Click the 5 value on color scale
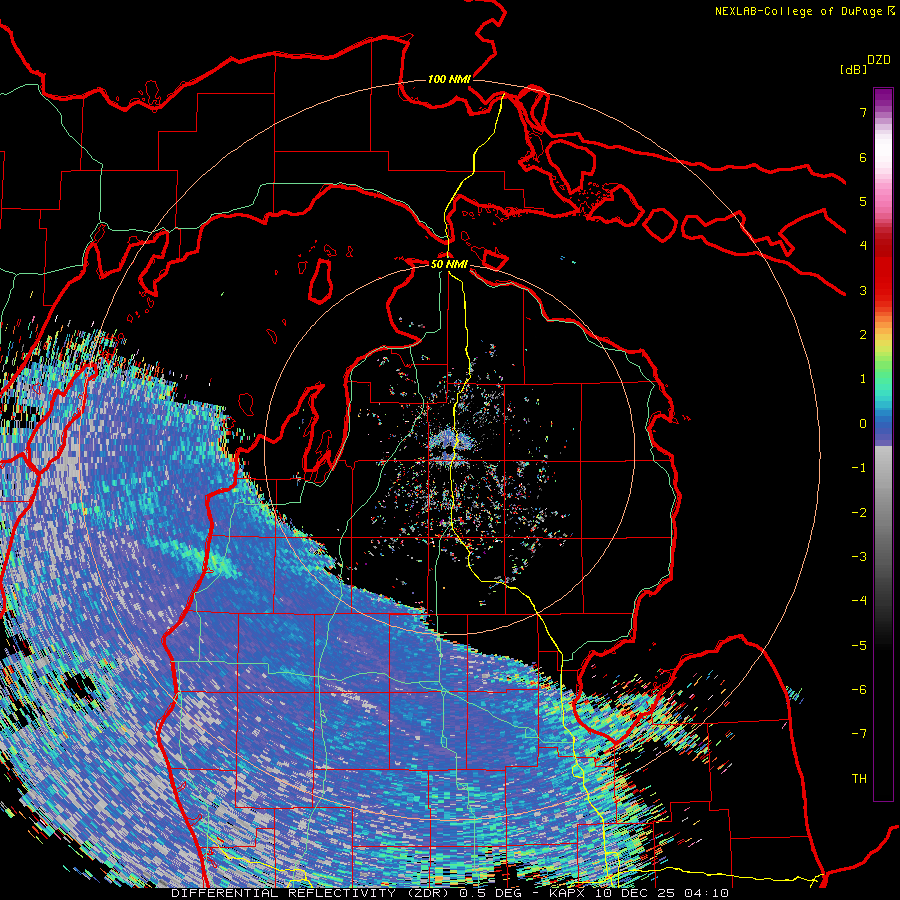The image size is (900, 900). tap(863, 201)
